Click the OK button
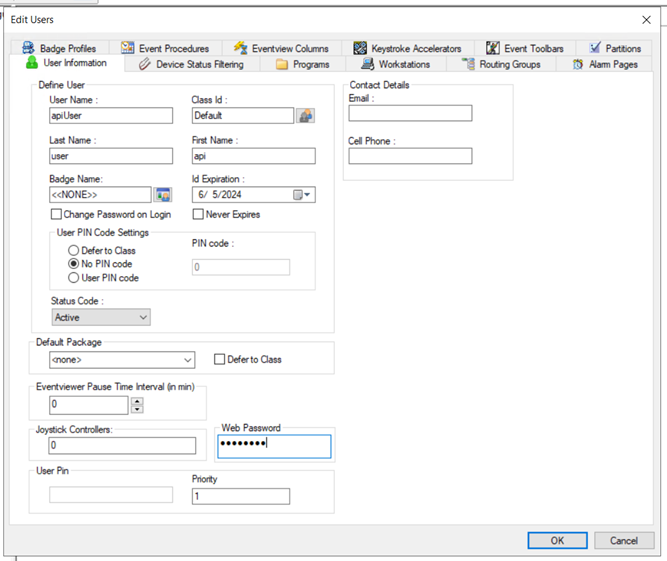 coord(557,540)
